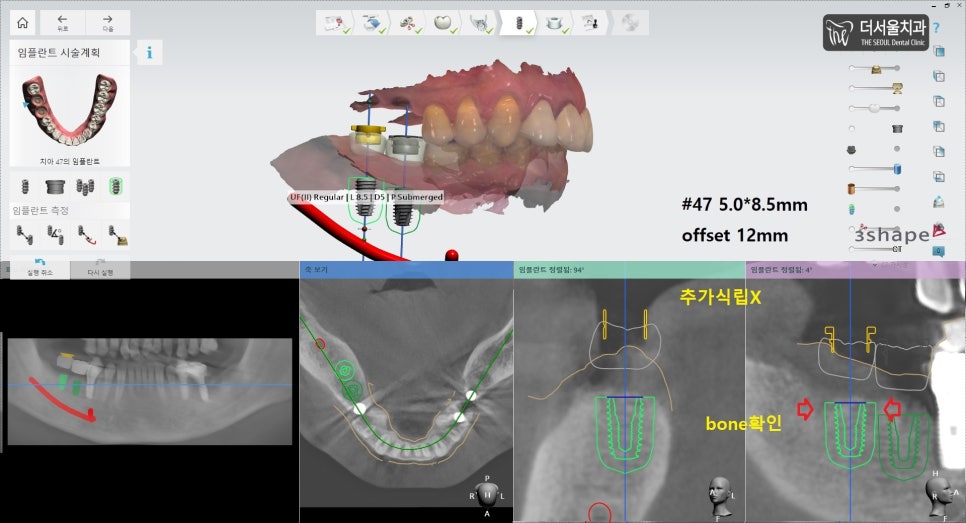Click the Redo (다시 실행) button
The width and height of the screenshot is (966, 523).
(x=100, y=267)
